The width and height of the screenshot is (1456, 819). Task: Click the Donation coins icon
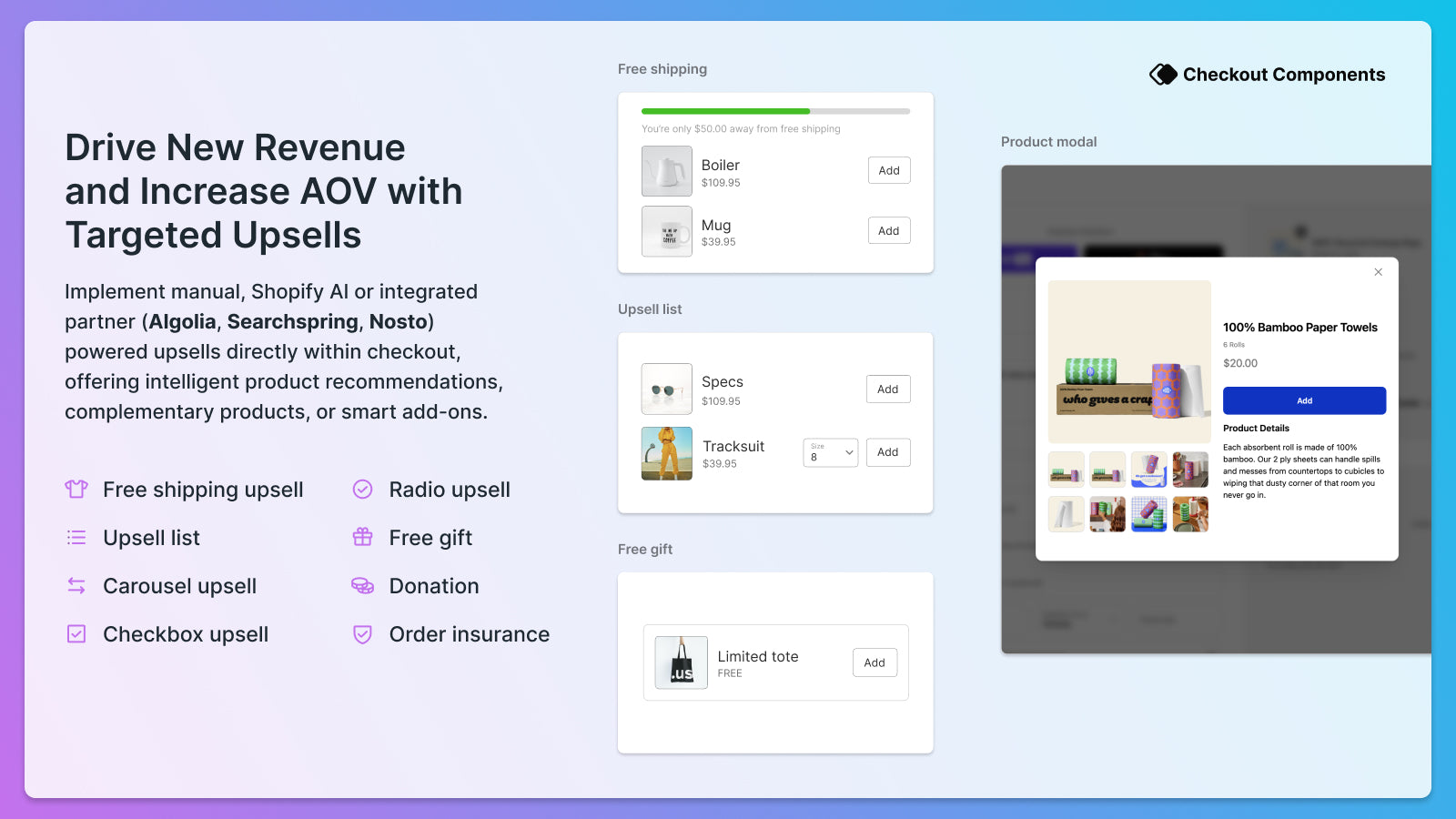362,586
